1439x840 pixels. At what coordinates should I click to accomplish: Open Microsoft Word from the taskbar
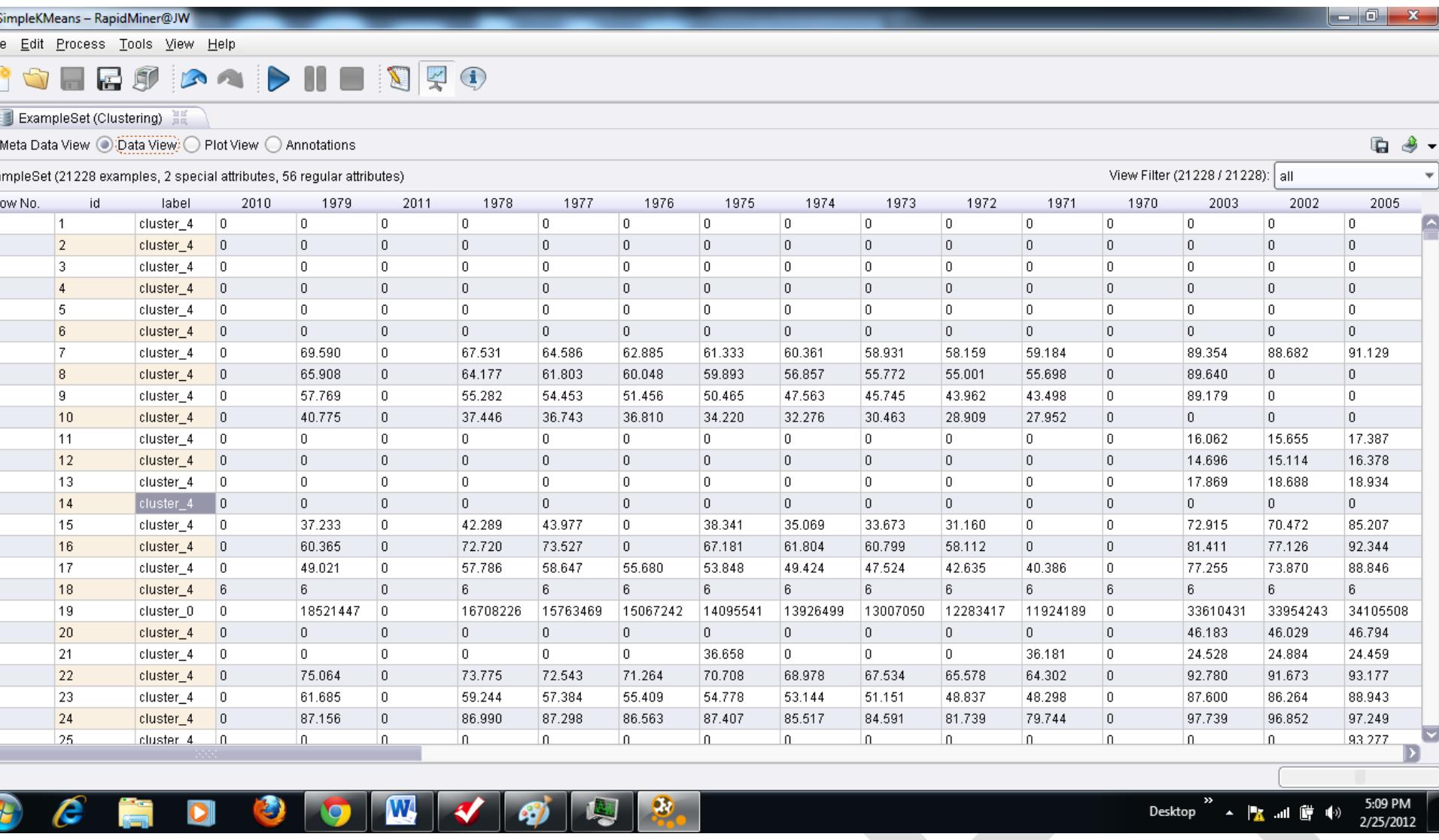click(403, 811)
